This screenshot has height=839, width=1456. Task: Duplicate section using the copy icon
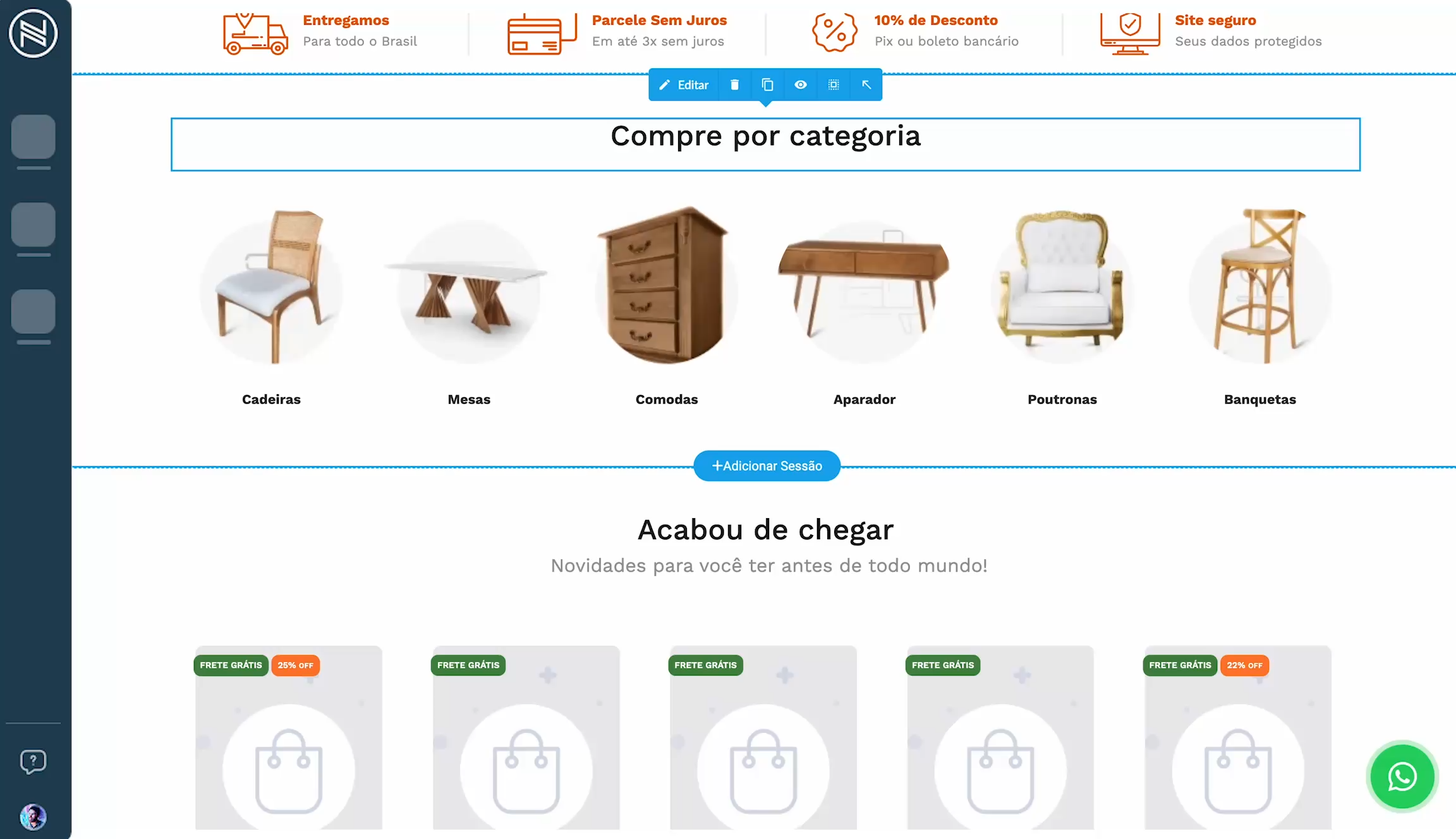pos(767,85)
